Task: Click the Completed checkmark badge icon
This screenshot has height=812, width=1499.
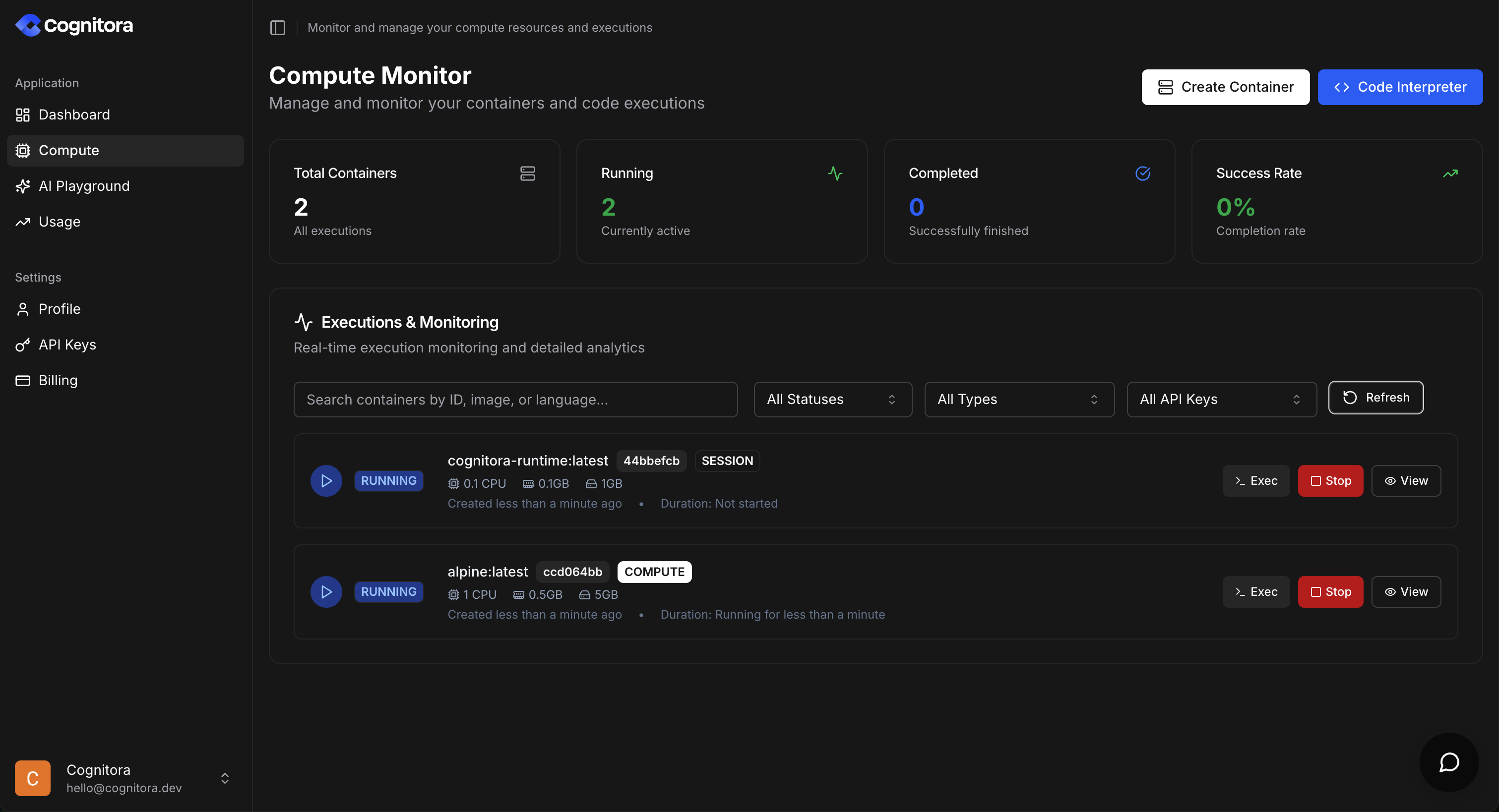Action: pyautogui.click(x=1142, y=174)
